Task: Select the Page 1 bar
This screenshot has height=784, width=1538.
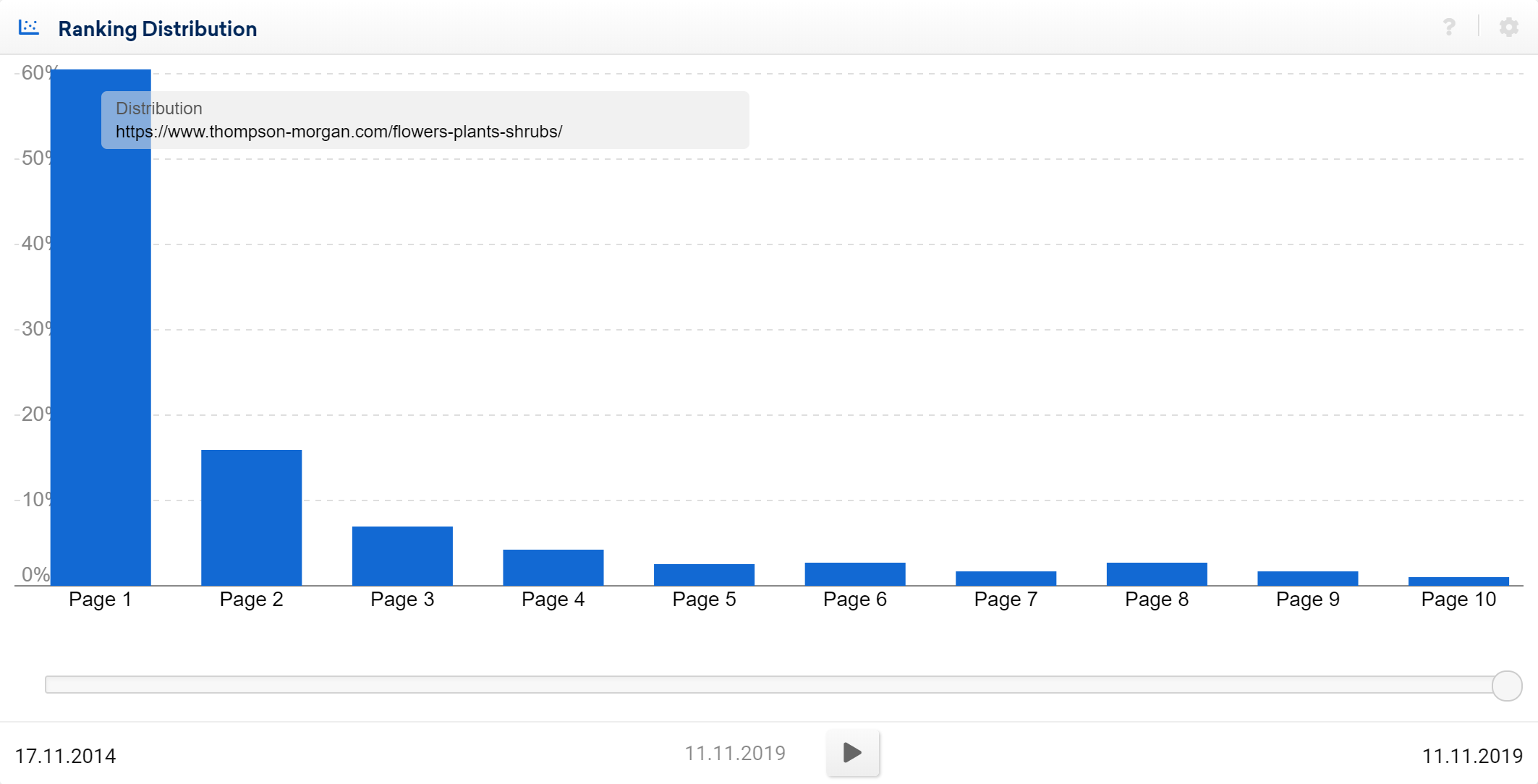Action: coord(101,327)
